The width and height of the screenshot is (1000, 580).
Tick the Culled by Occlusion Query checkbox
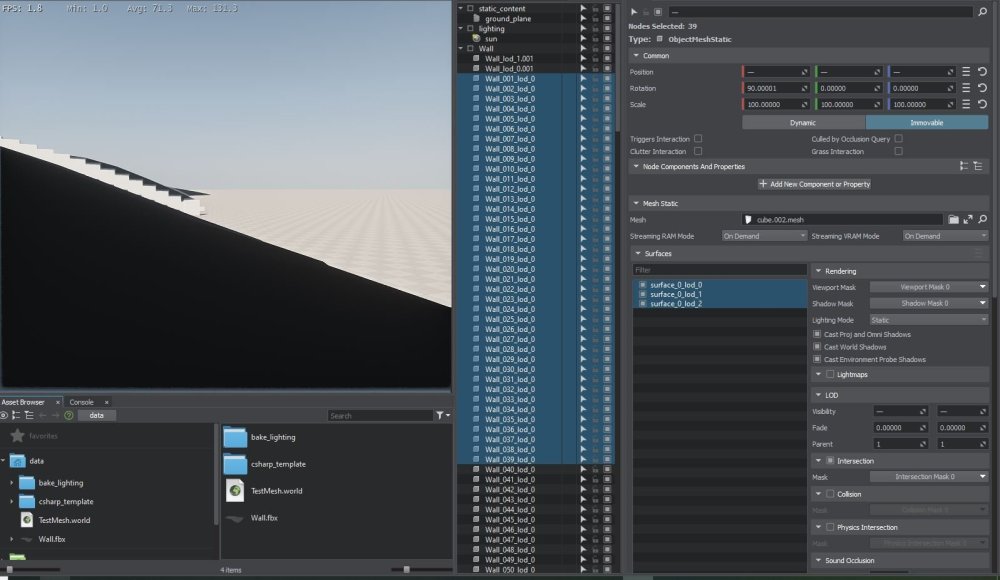tap(898, 139)
